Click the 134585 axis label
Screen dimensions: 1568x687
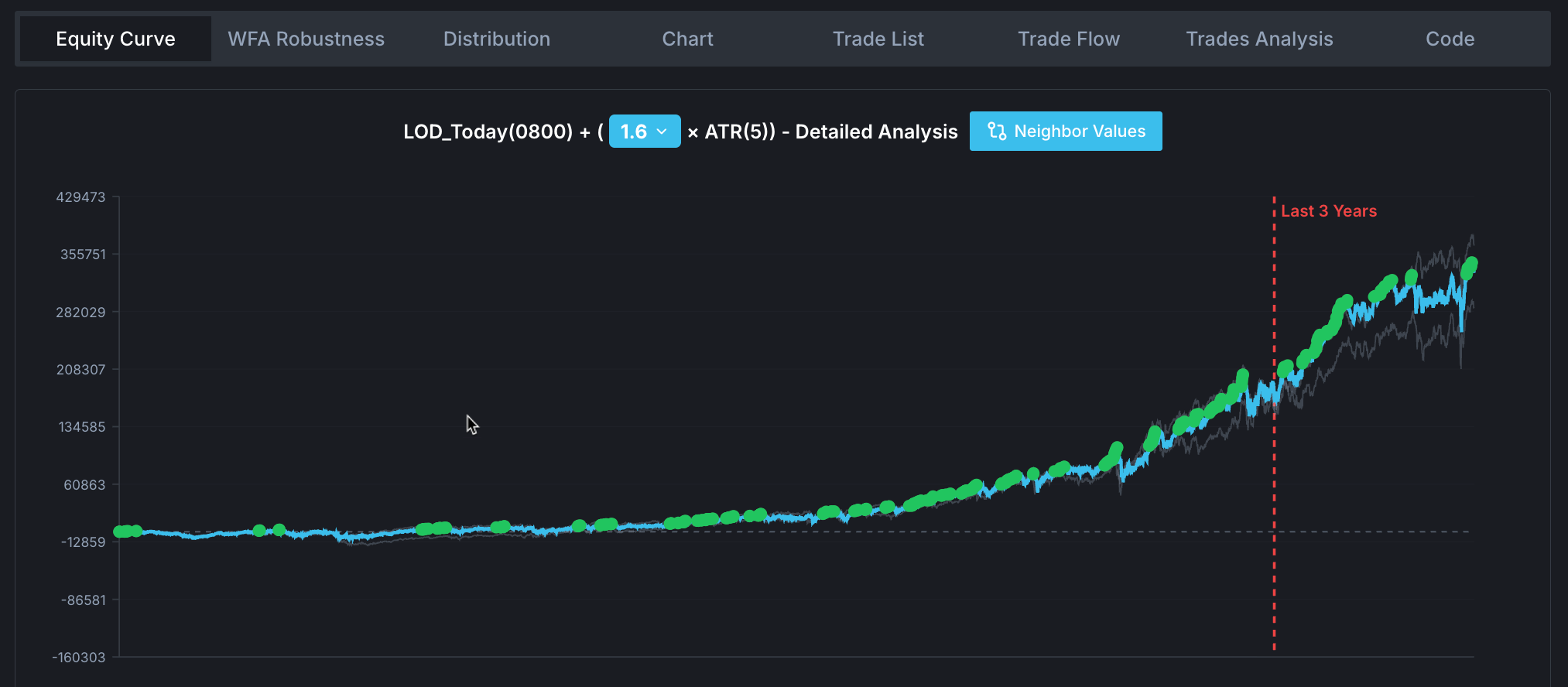(82, 427)
